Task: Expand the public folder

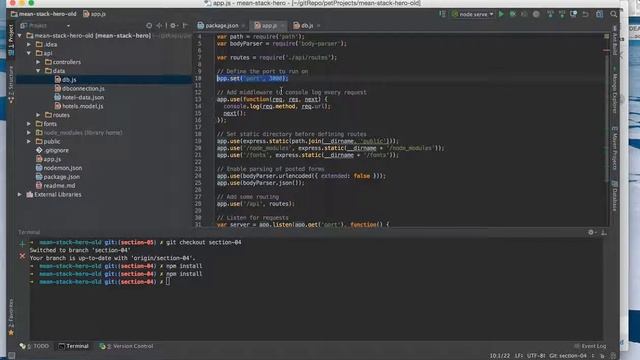Action: (29, 141)
